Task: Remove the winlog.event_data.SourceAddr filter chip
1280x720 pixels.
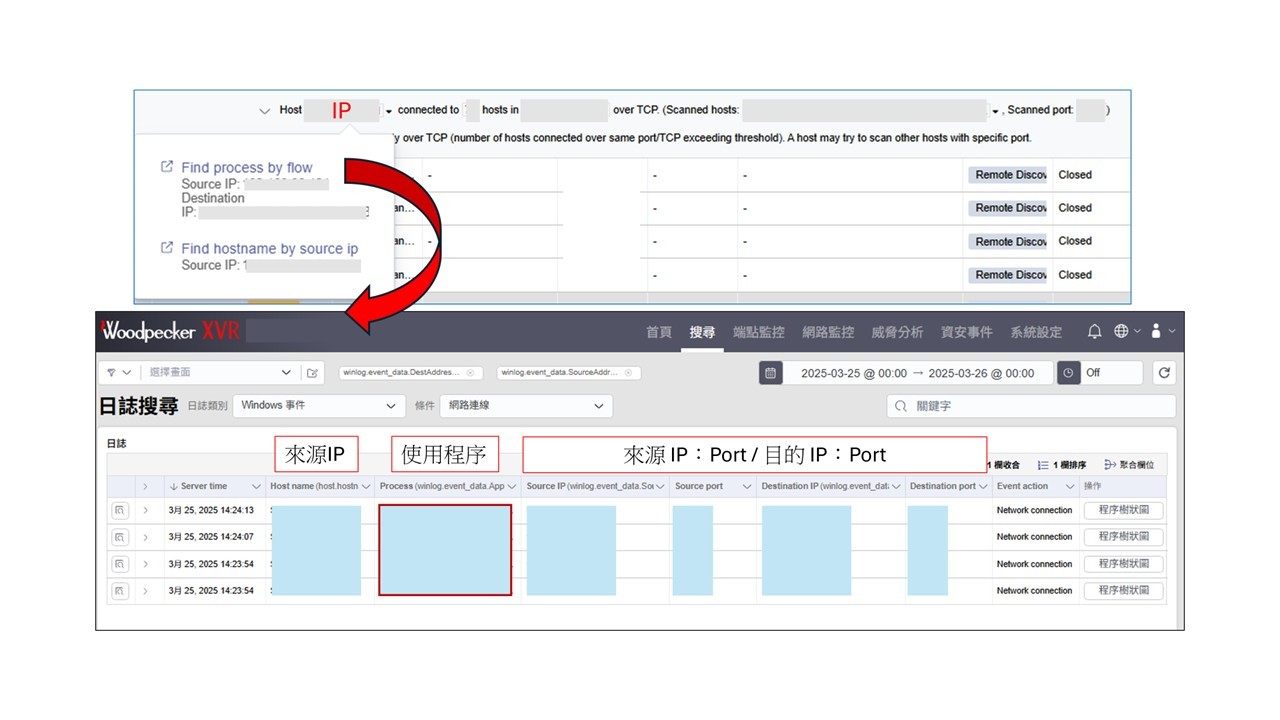Action: point(628,373)
